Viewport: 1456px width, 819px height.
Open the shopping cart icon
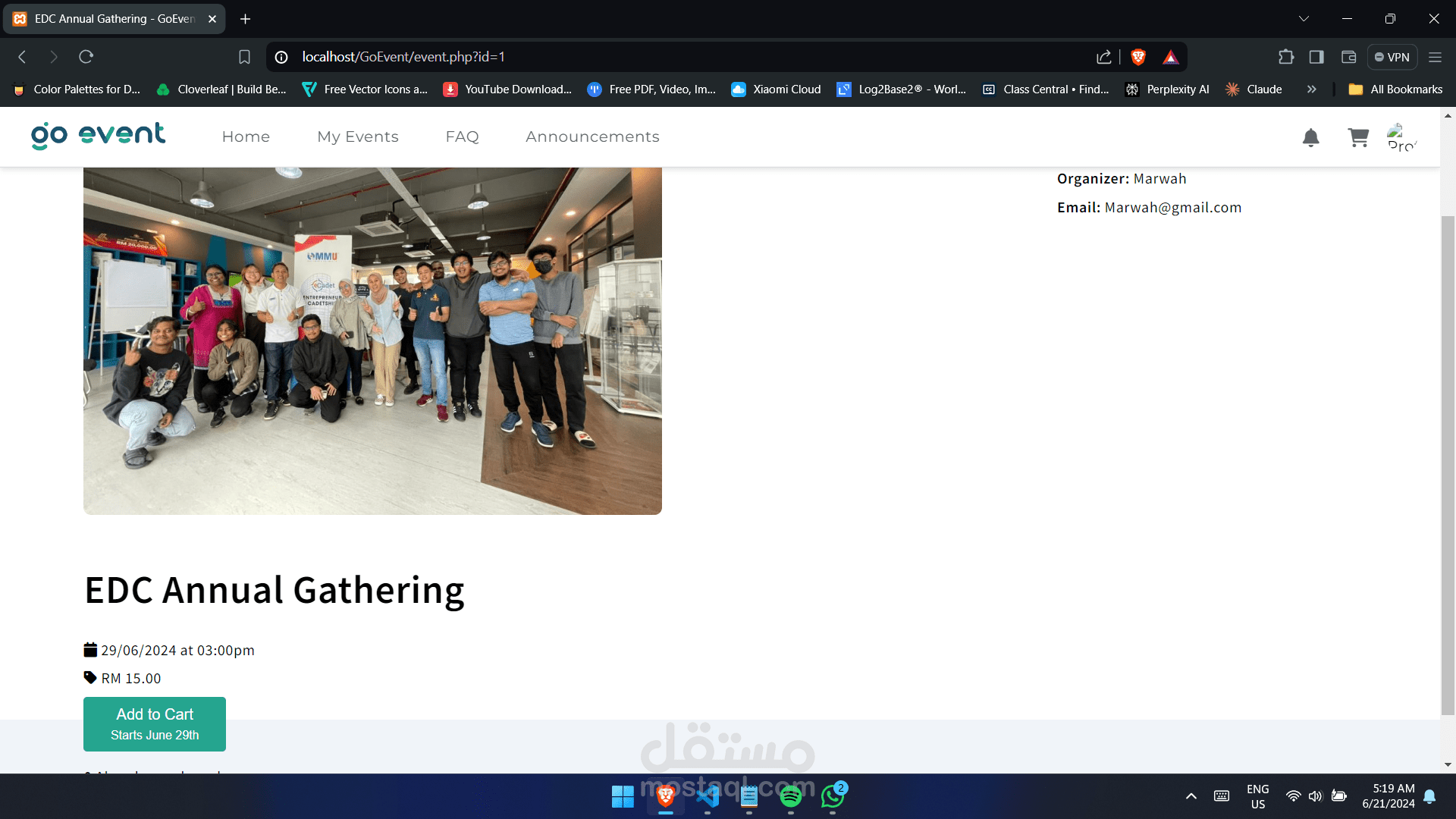pos(1358,137)
